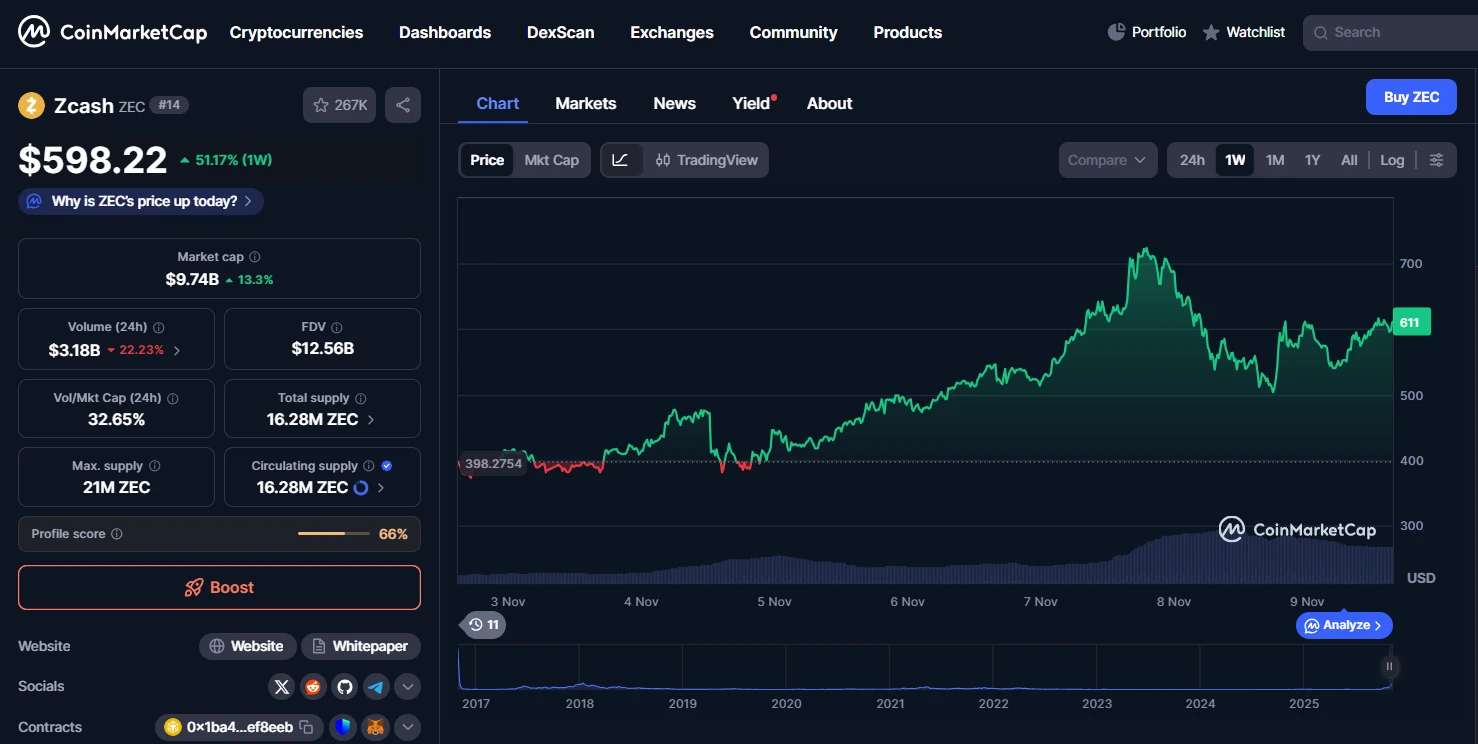Switch chart to Mkt Cap
This screenshot has width=1478, height=744.
pyautogui.click(x=551, y=160)
